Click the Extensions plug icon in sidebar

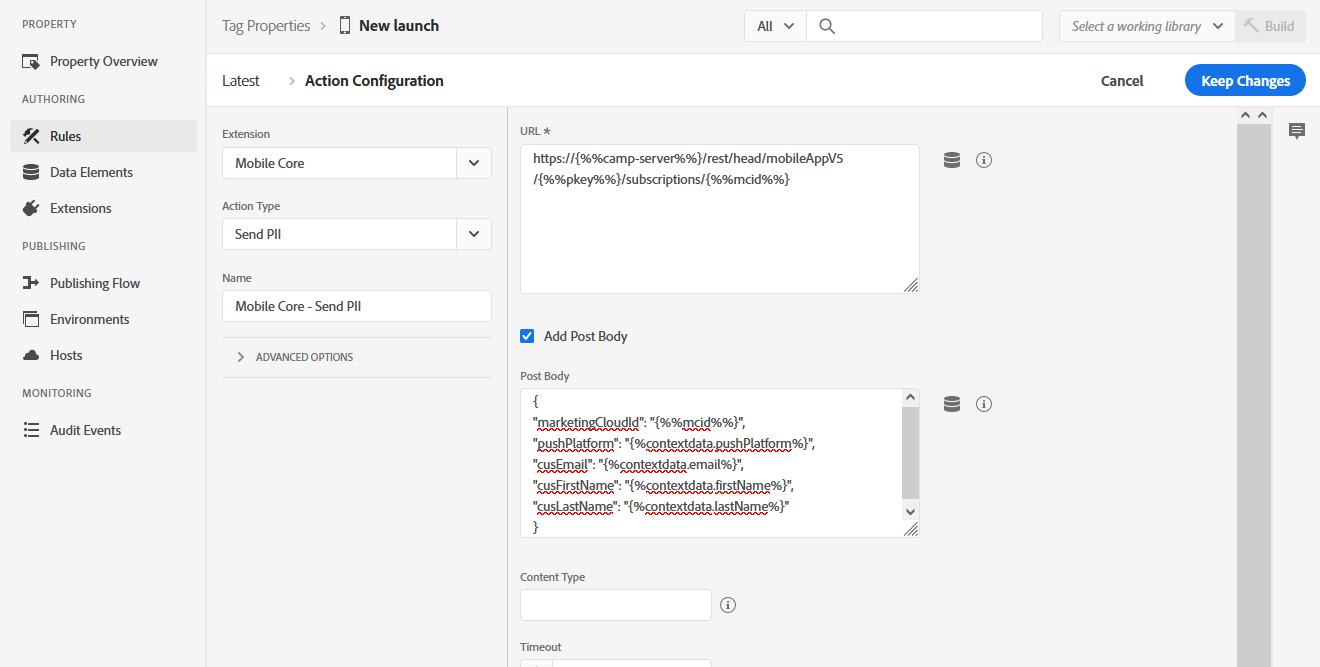tap(30, 208)
